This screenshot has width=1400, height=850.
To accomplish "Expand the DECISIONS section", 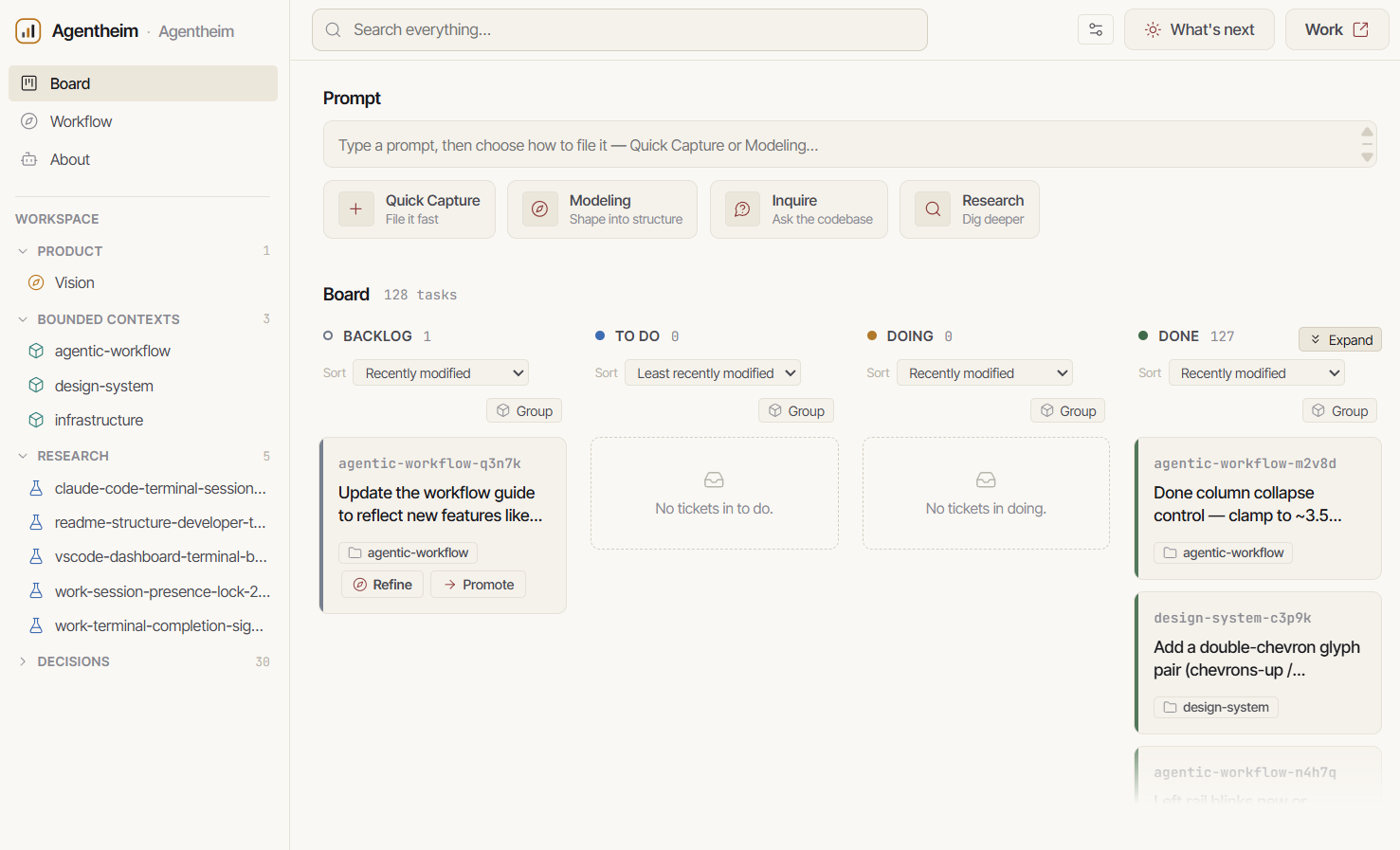I will [x=23, y=661].
